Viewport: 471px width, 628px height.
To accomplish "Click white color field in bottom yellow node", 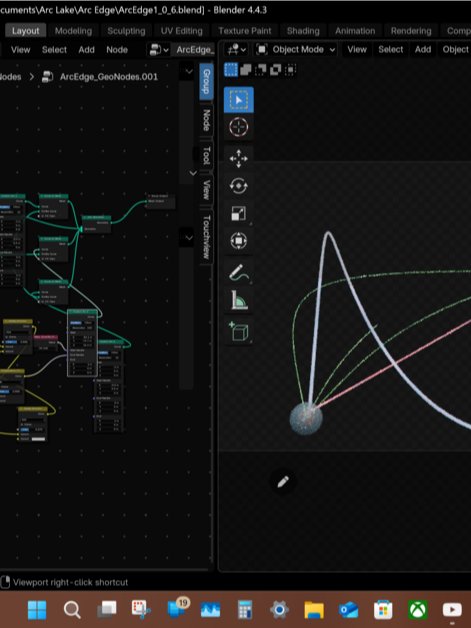I will [38, 439].
